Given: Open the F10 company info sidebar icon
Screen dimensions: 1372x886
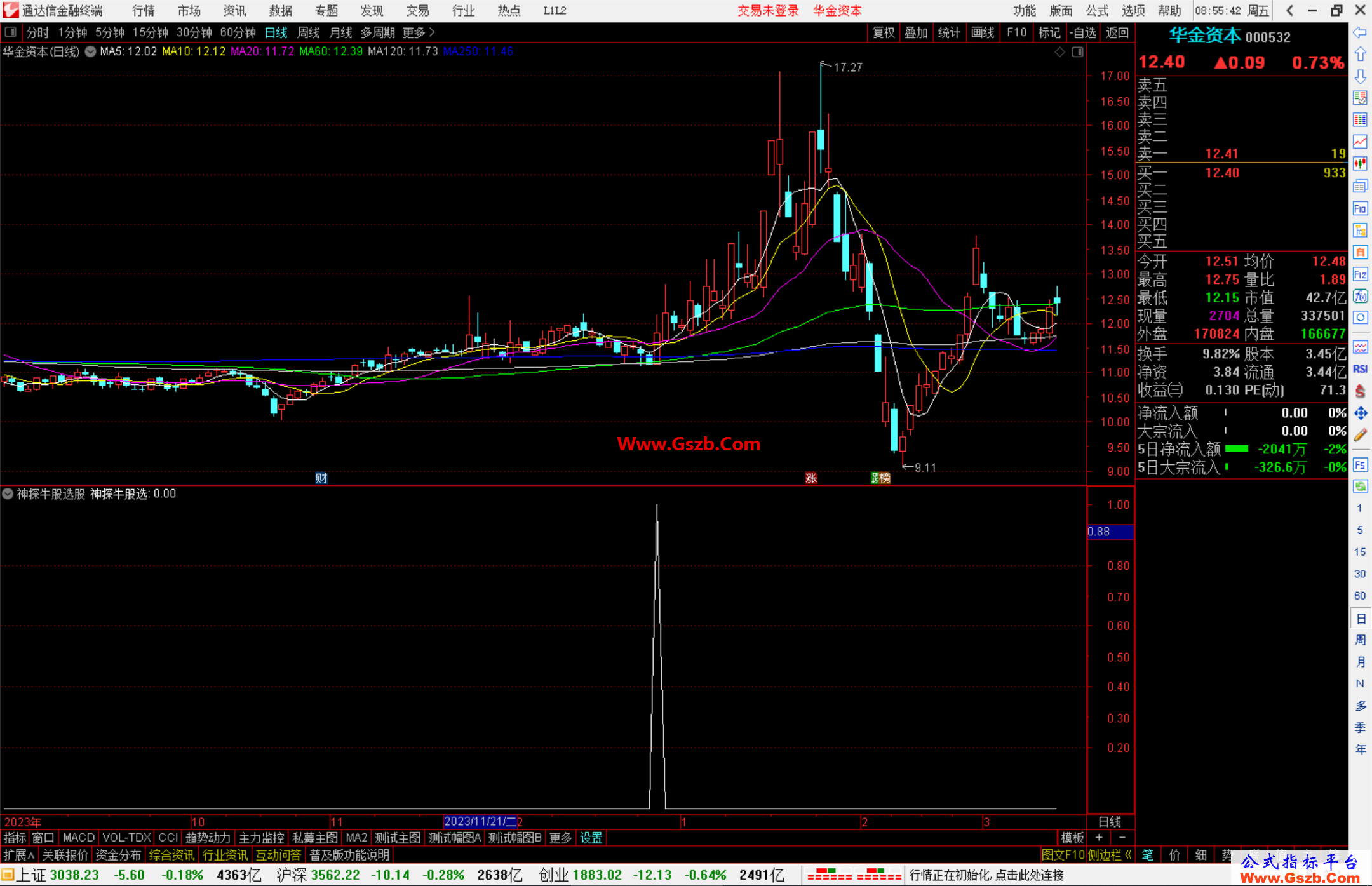Looking at the screenshot, I should click(1360, 208).
